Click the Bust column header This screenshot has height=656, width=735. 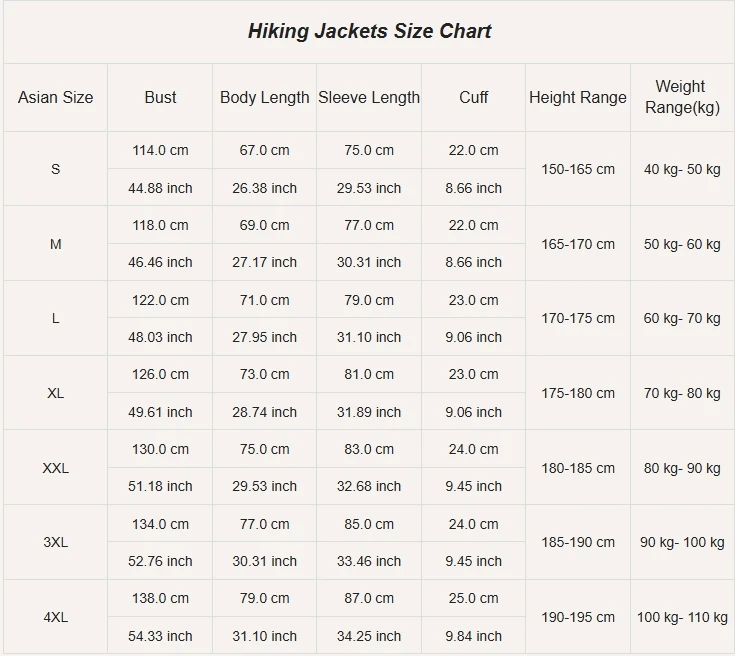(x=160, y=97)
